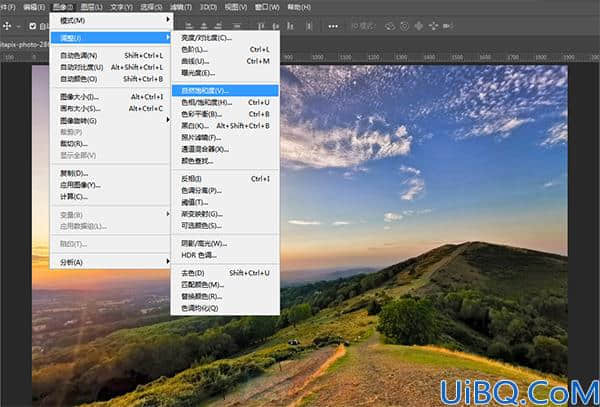Apply 色调均化(Q) from the adjustments submenu

click(x=225, y=308)
